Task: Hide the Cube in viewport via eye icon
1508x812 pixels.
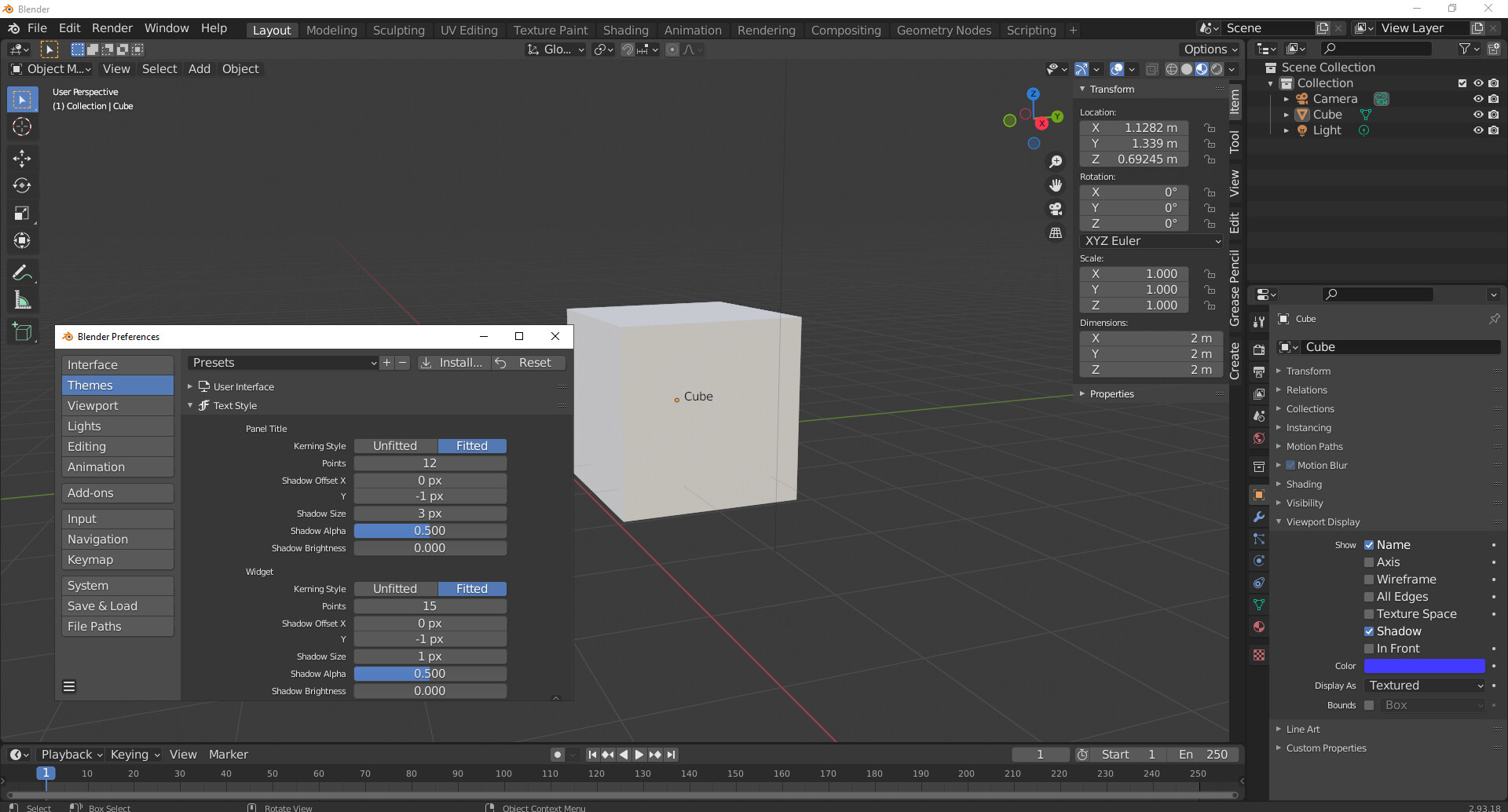Action: (1478, 115)
